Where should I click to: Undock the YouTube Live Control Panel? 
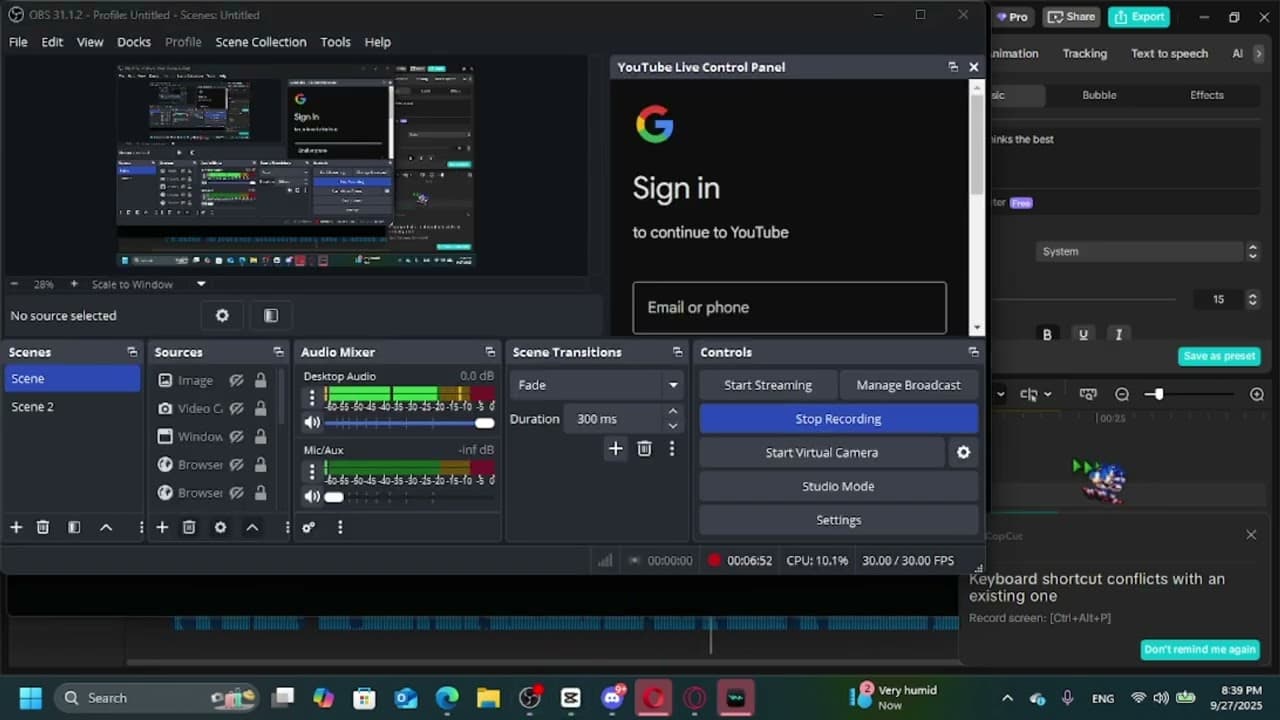tap(953, 67)
